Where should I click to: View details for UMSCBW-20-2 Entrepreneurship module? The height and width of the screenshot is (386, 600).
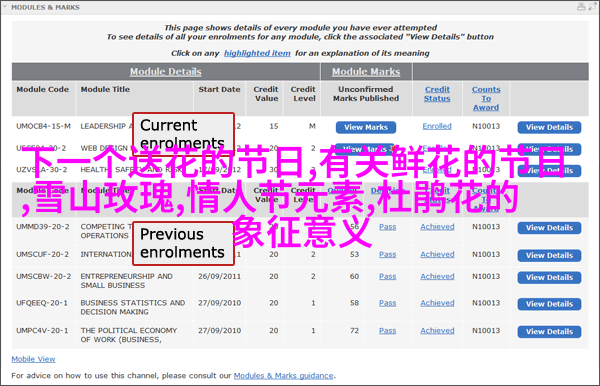point(549,278)
